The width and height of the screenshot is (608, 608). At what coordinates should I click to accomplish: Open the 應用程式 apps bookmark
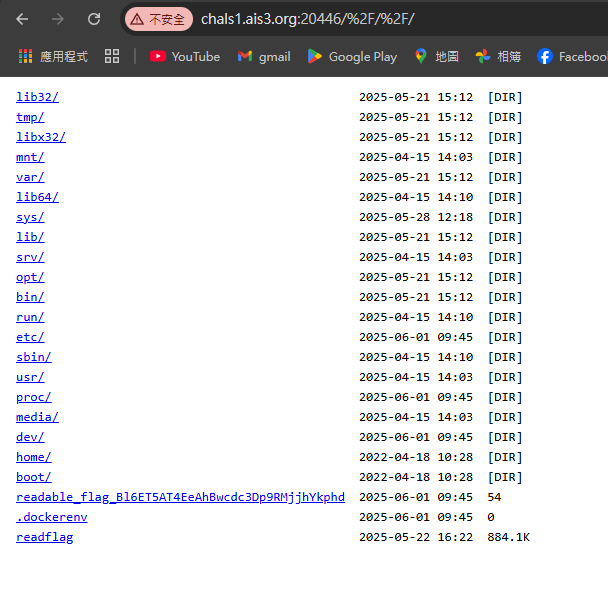[x=53, y=57]
